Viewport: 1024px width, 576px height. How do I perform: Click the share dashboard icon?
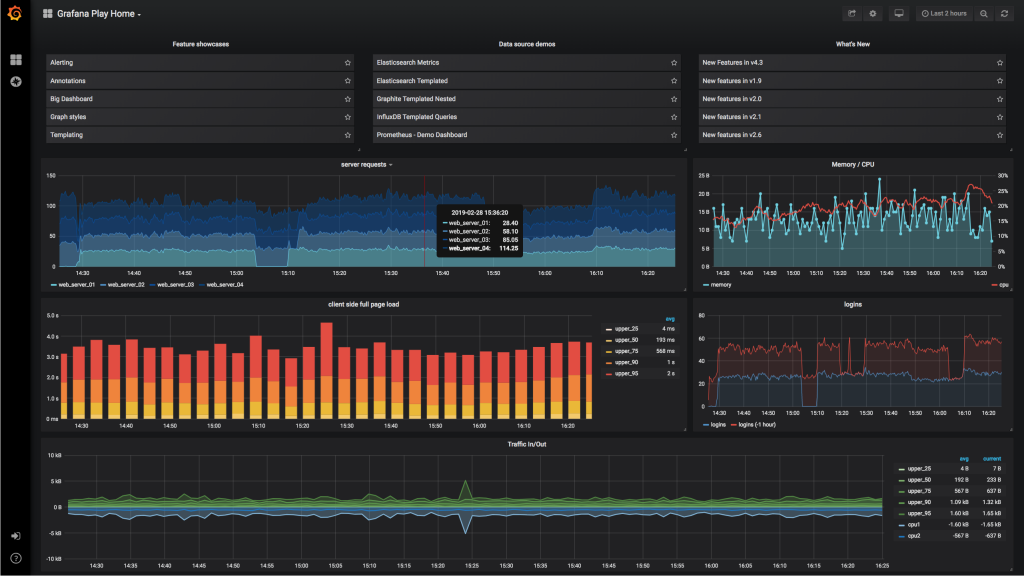[852, 14]
